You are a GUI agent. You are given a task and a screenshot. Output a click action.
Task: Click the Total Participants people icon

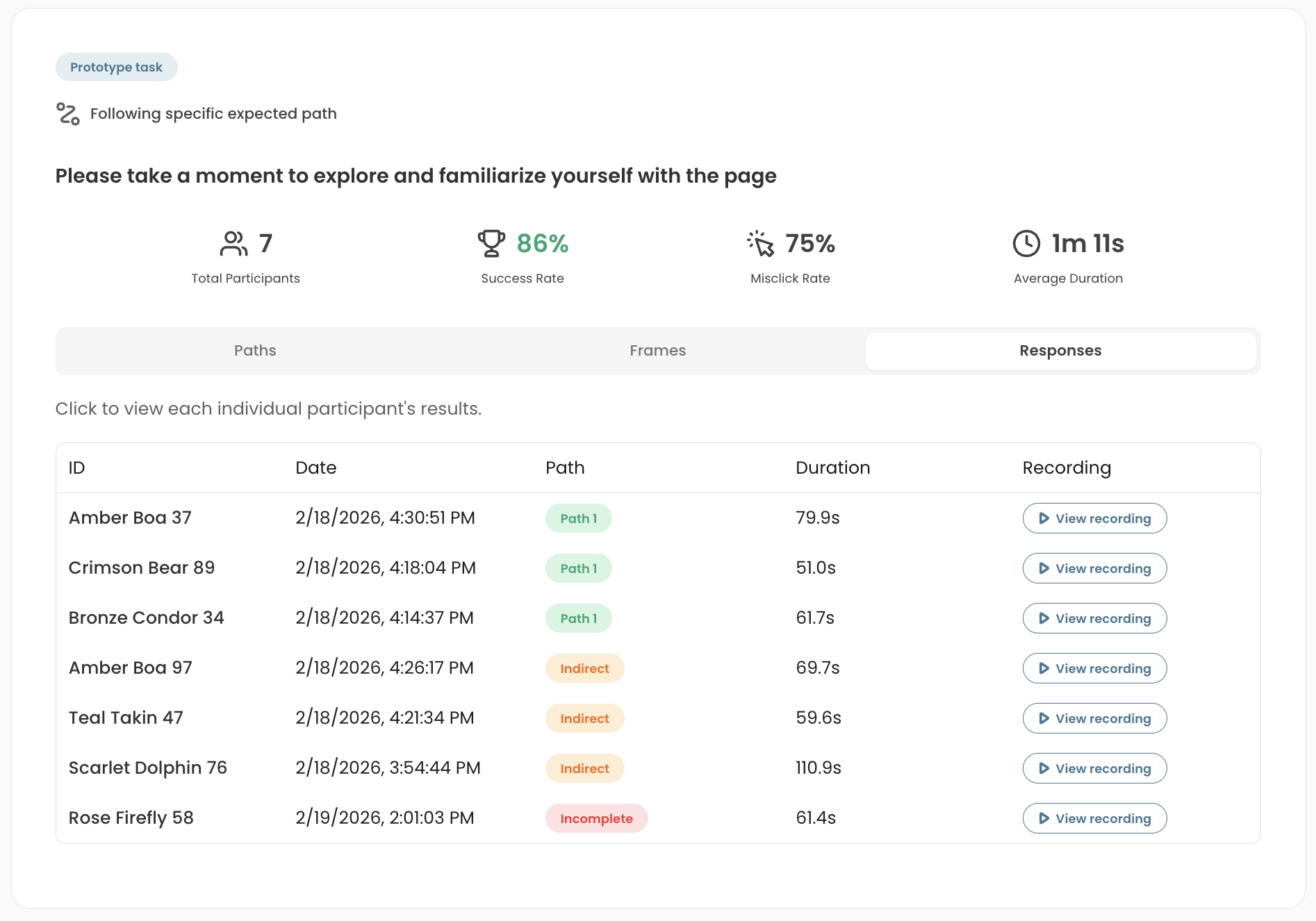point(233,244)
